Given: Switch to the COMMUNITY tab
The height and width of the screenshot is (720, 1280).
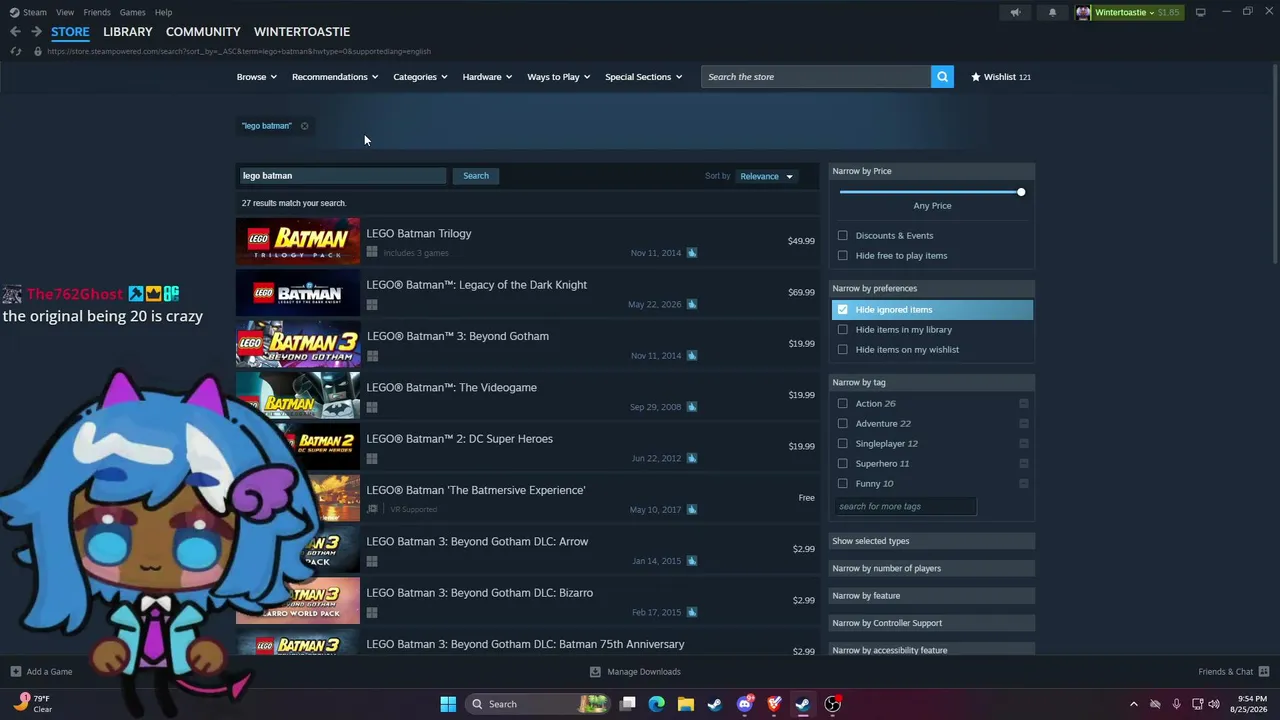Looking at the screenshot, I should coord(203,32).
